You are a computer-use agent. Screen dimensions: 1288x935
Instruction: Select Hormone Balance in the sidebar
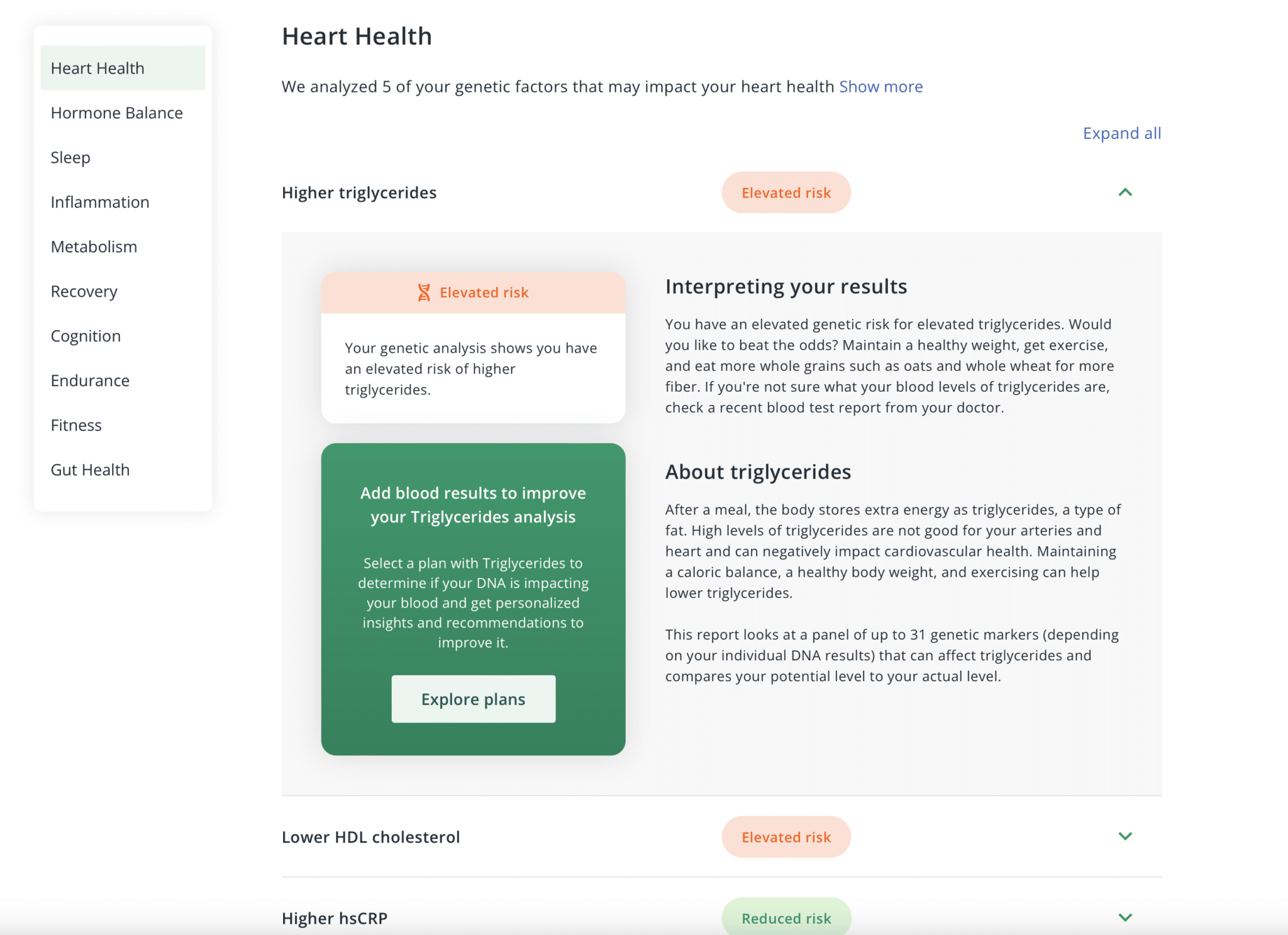pos(116,113)
